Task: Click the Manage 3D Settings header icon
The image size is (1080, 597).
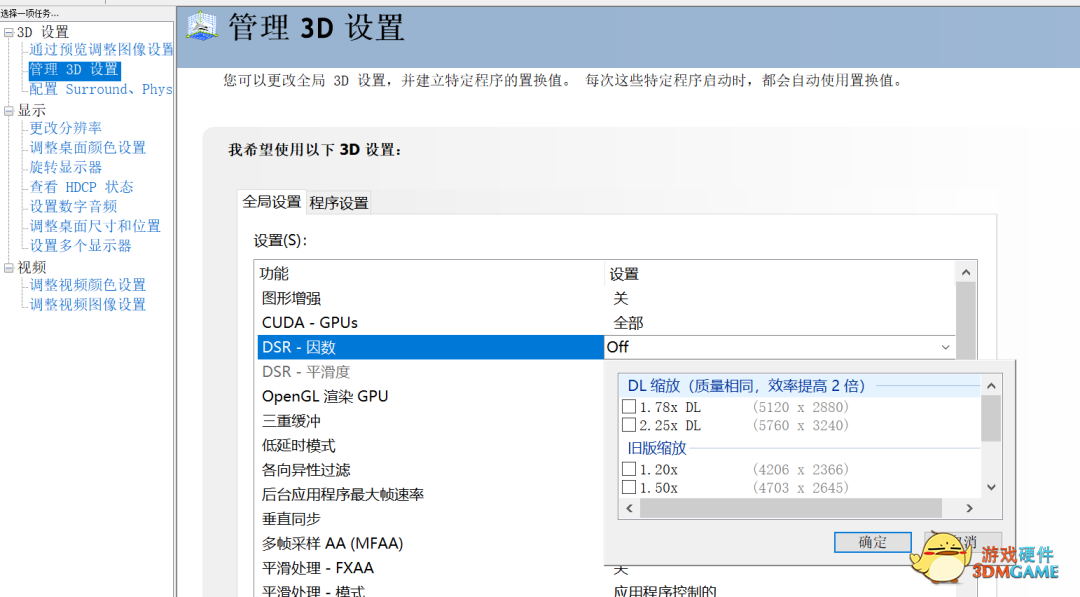Action: (202, 26)
